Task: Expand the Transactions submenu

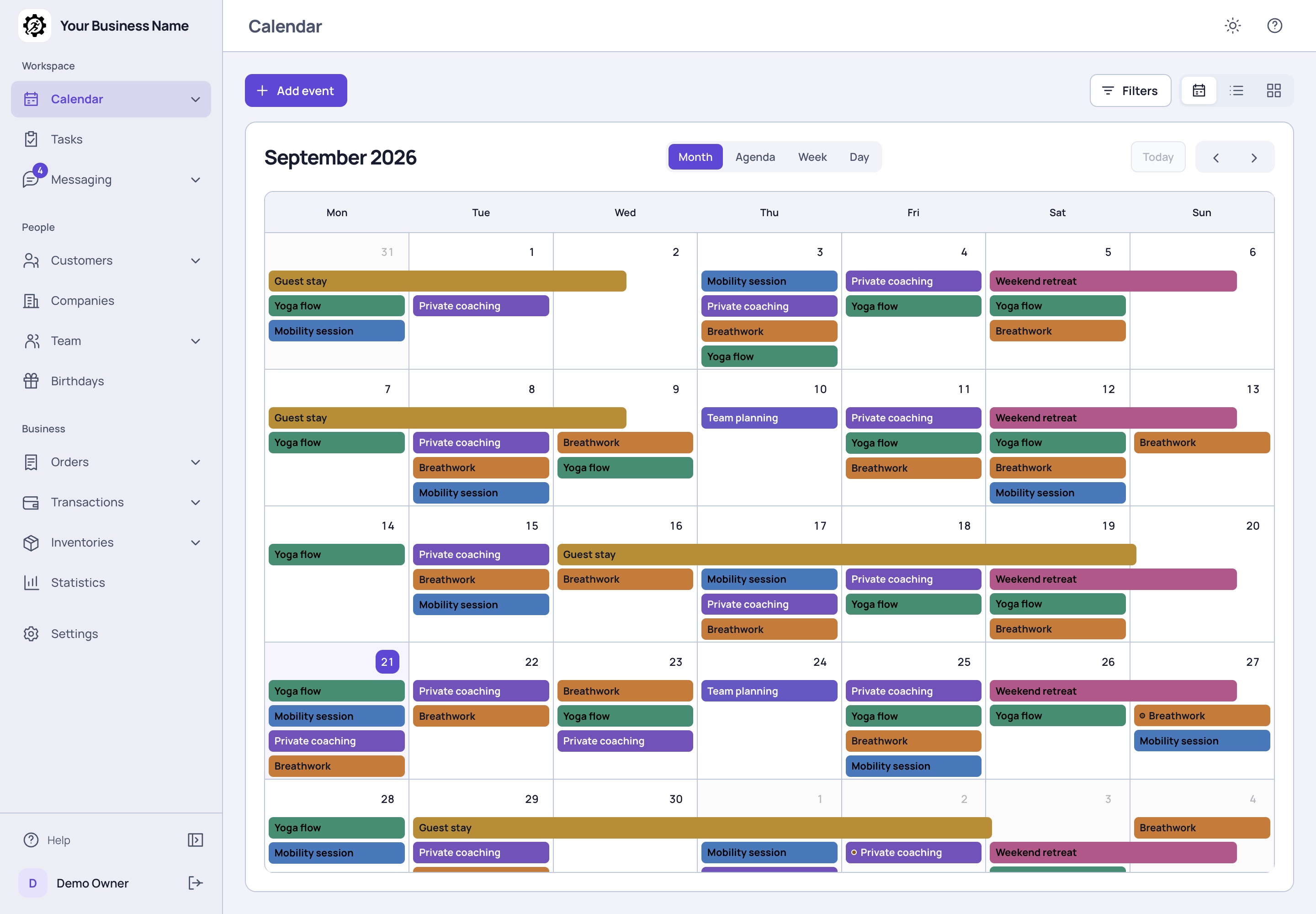Action: point(195,502)
